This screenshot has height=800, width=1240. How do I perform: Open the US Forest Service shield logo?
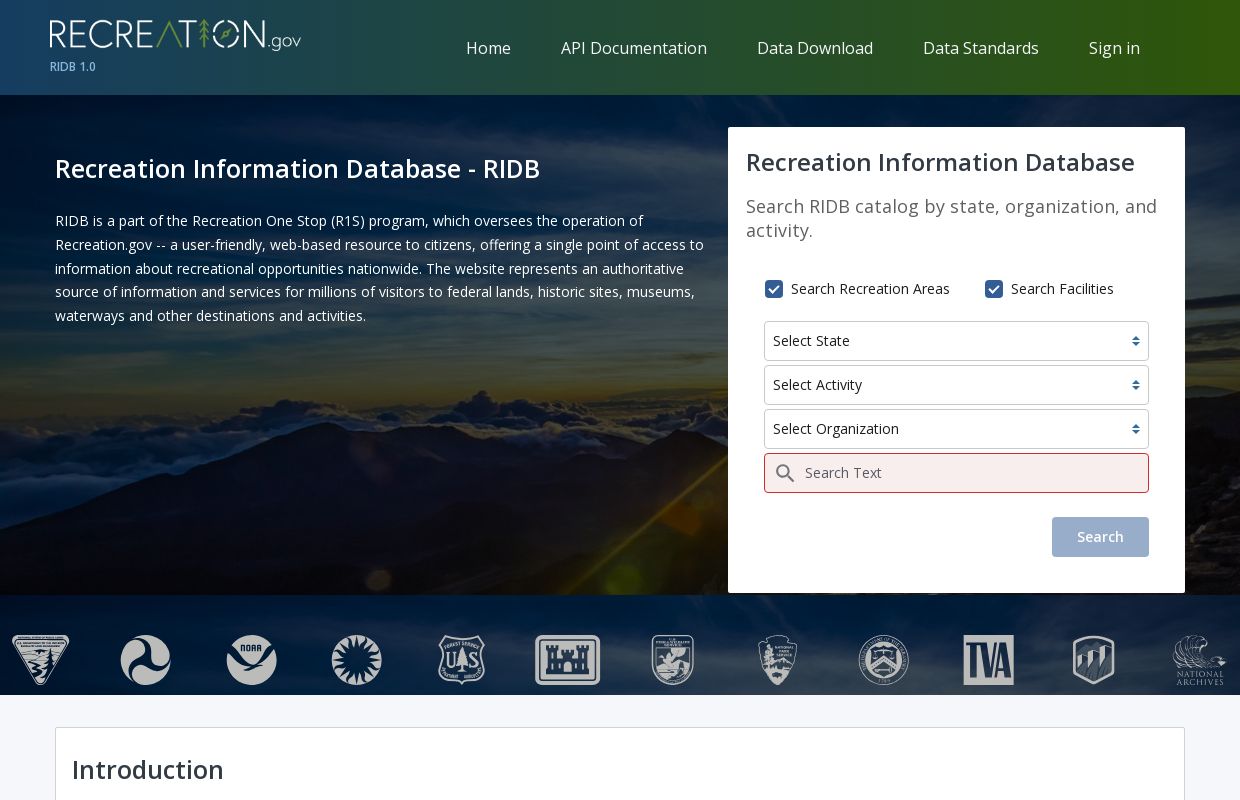462,660
